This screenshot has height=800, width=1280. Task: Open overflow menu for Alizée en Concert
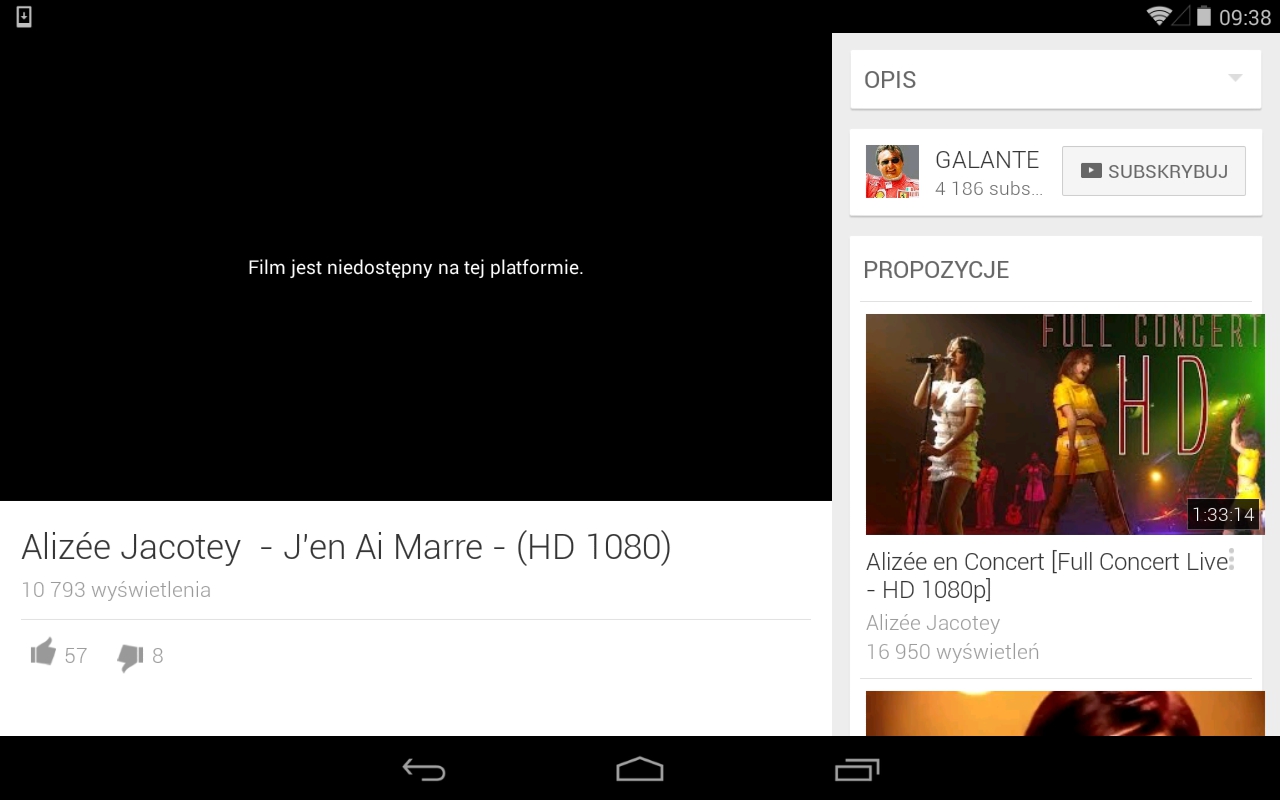tap(1231, 559)
